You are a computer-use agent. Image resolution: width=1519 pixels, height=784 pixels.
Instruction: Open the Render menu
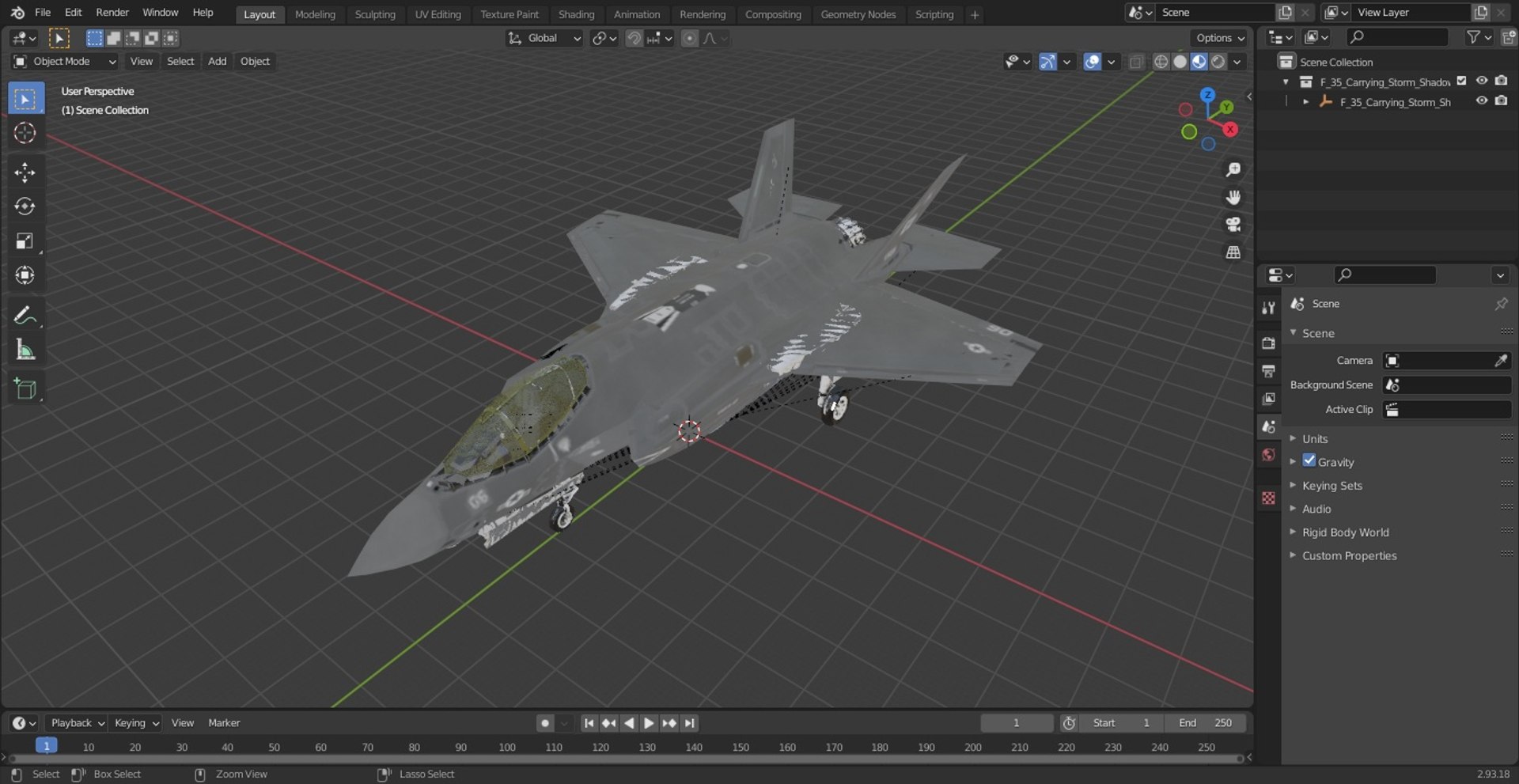point(112,13)
